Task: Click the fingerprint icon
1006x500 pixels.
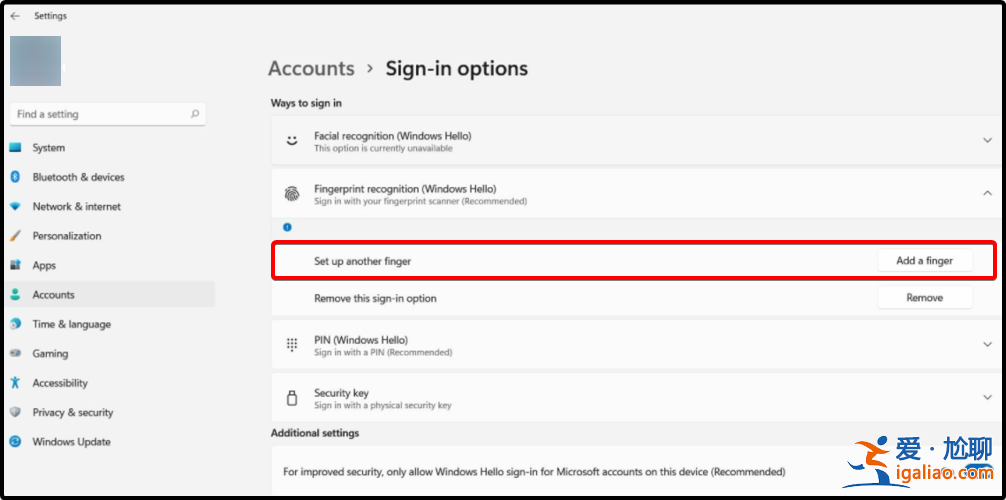Action: pyautogui.click(x=292, y=194)
